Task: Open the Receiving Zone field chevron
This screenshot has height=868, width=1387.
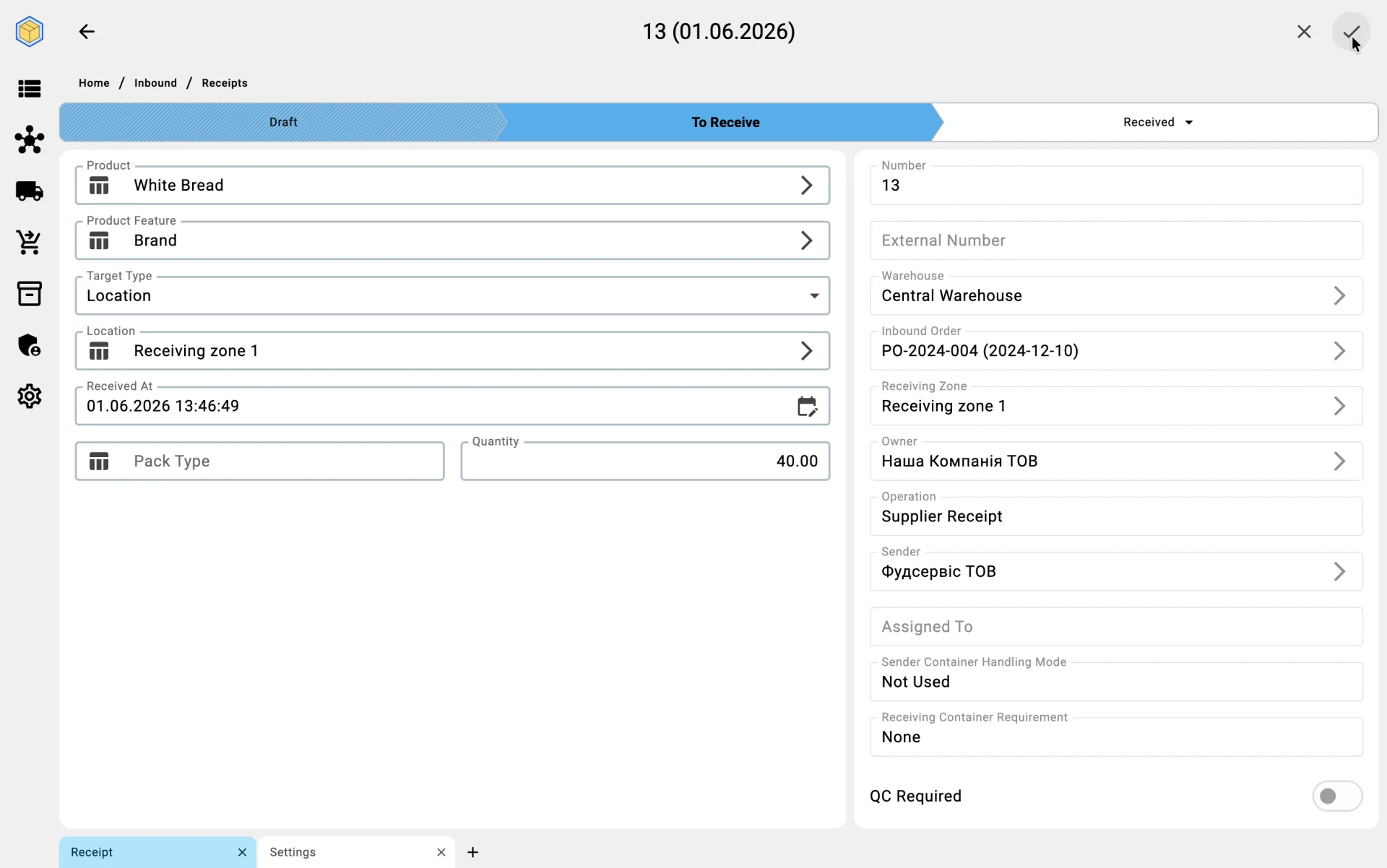Action: 1339,407
